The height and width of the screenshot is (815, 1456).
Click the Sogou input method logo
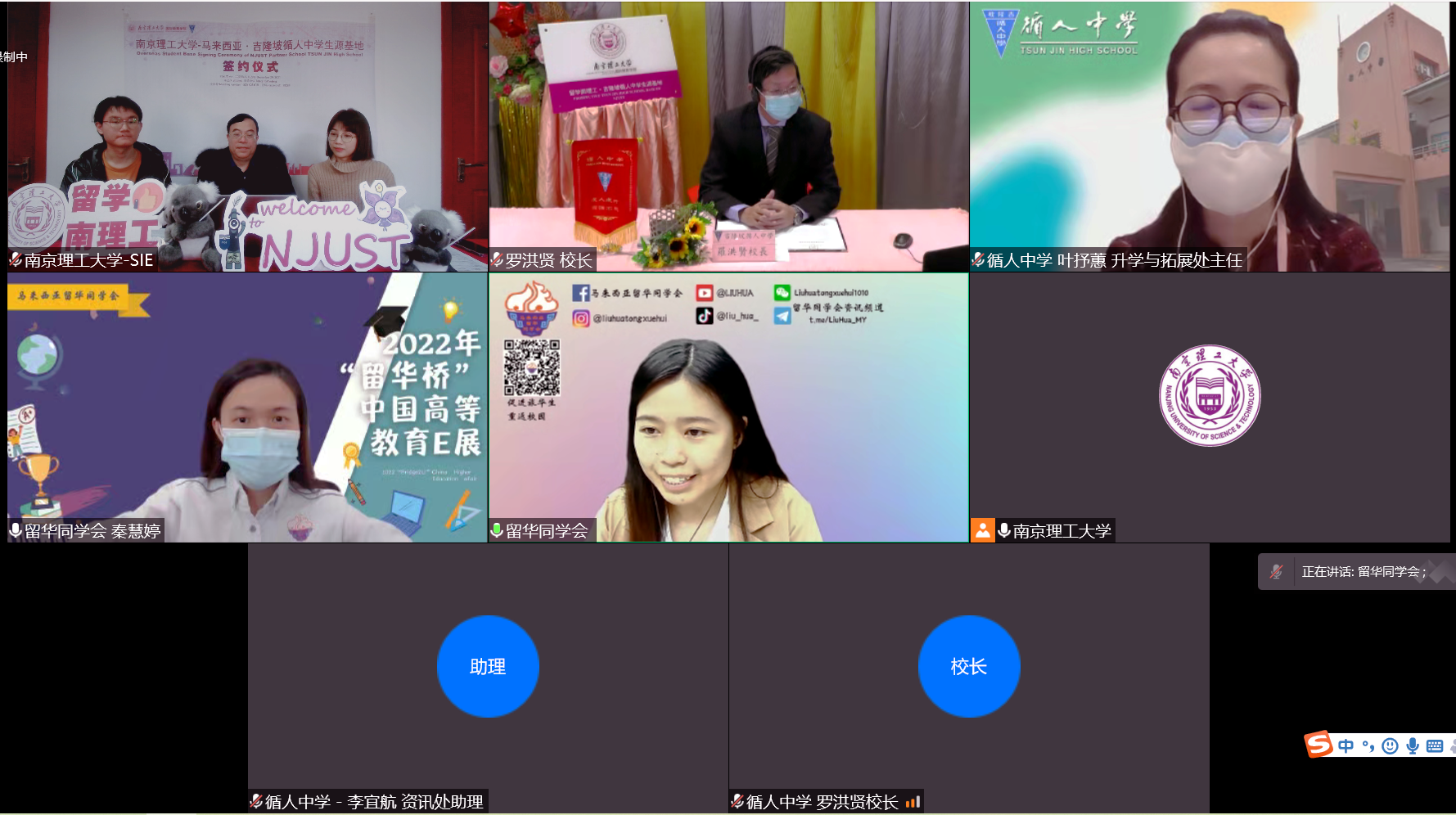[x=1319, y=745]
